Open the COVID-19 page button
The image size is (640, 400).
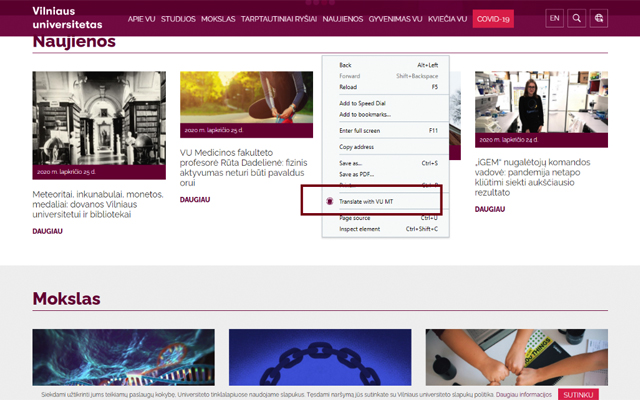[493, 19]
